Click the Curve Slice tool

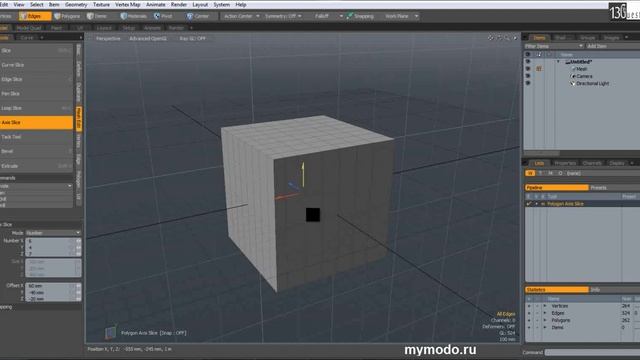pyautogui.click(x=36, y=65)
